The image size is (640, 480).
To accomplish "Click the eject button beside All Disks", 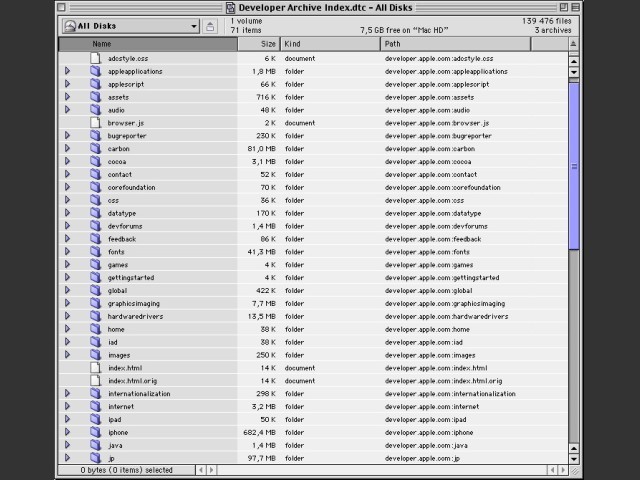I will (210, 27).
